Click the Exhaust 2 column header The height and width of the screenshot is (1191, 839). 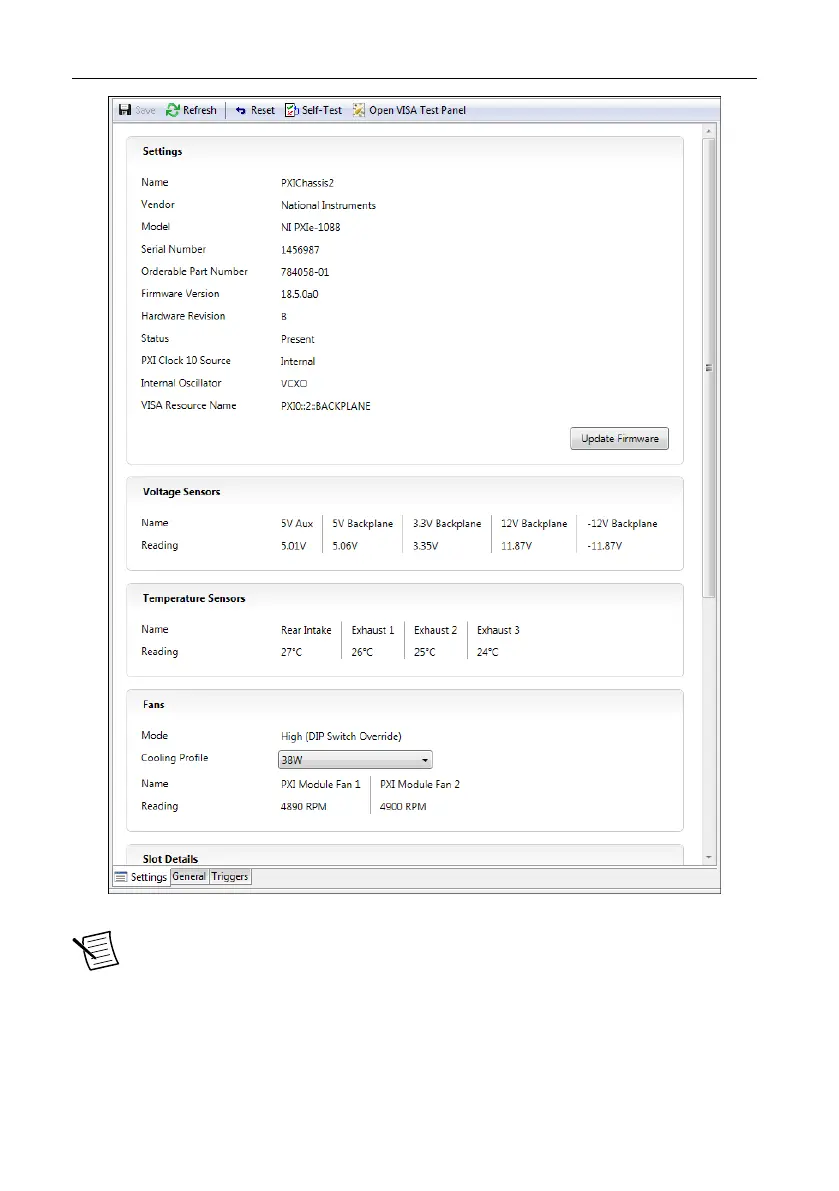tap(436, 630)
